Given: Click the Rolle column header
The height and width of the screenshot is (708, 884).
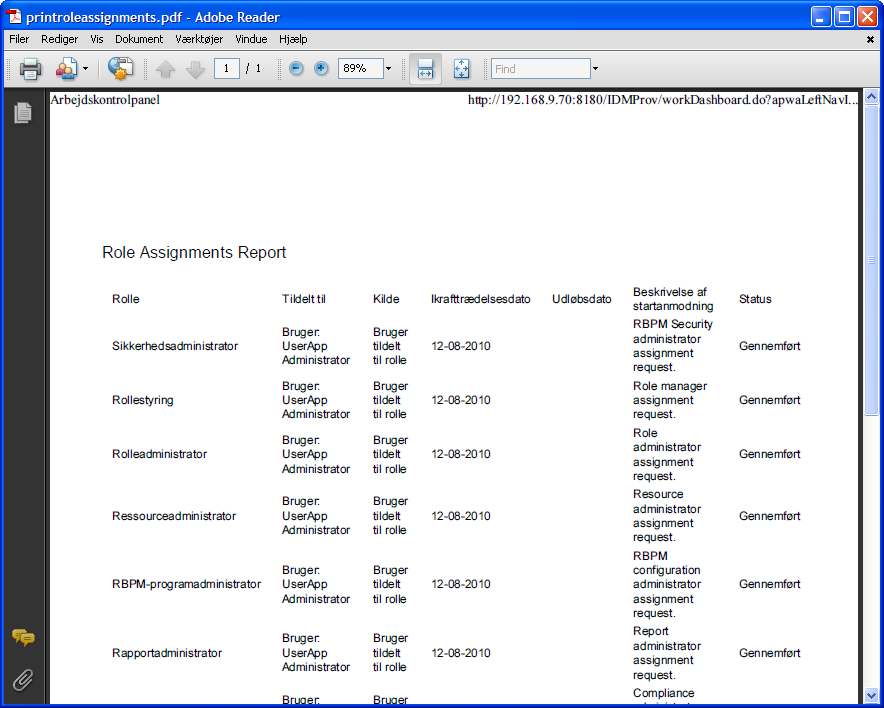Looking at the screenshot, I should (x=126, y=299).
